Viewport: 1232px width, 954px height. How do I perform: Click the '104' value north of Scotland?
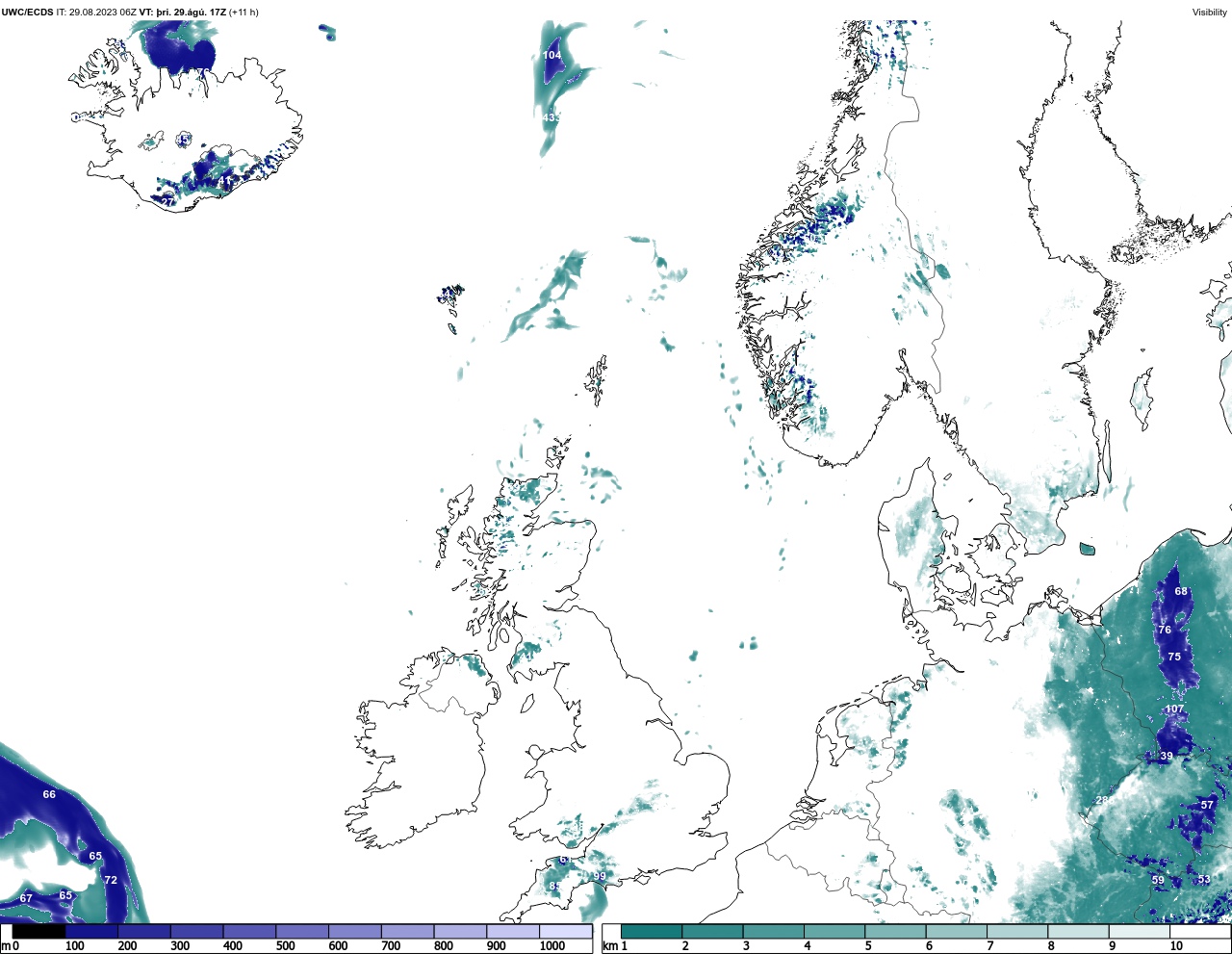[552, 55]
